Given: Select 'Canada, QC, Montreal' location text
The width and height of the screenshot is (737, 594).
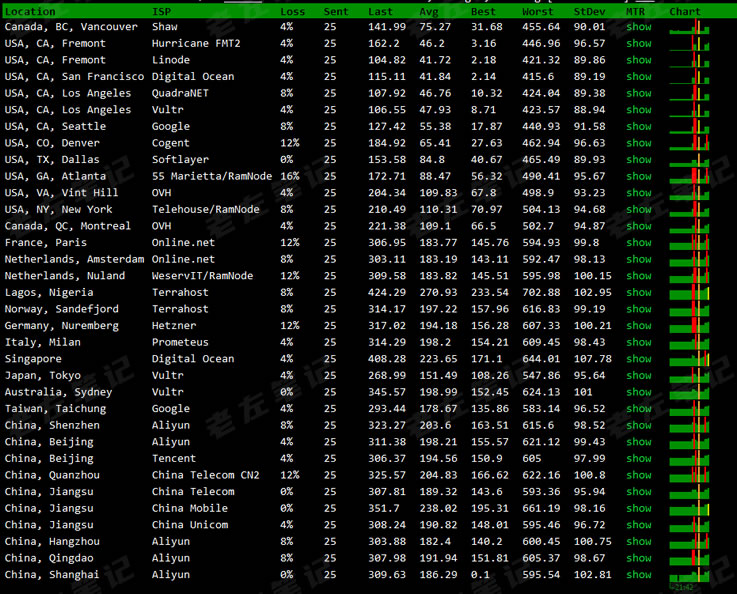Looking at the screenshot, I should (x=68, y=226).
